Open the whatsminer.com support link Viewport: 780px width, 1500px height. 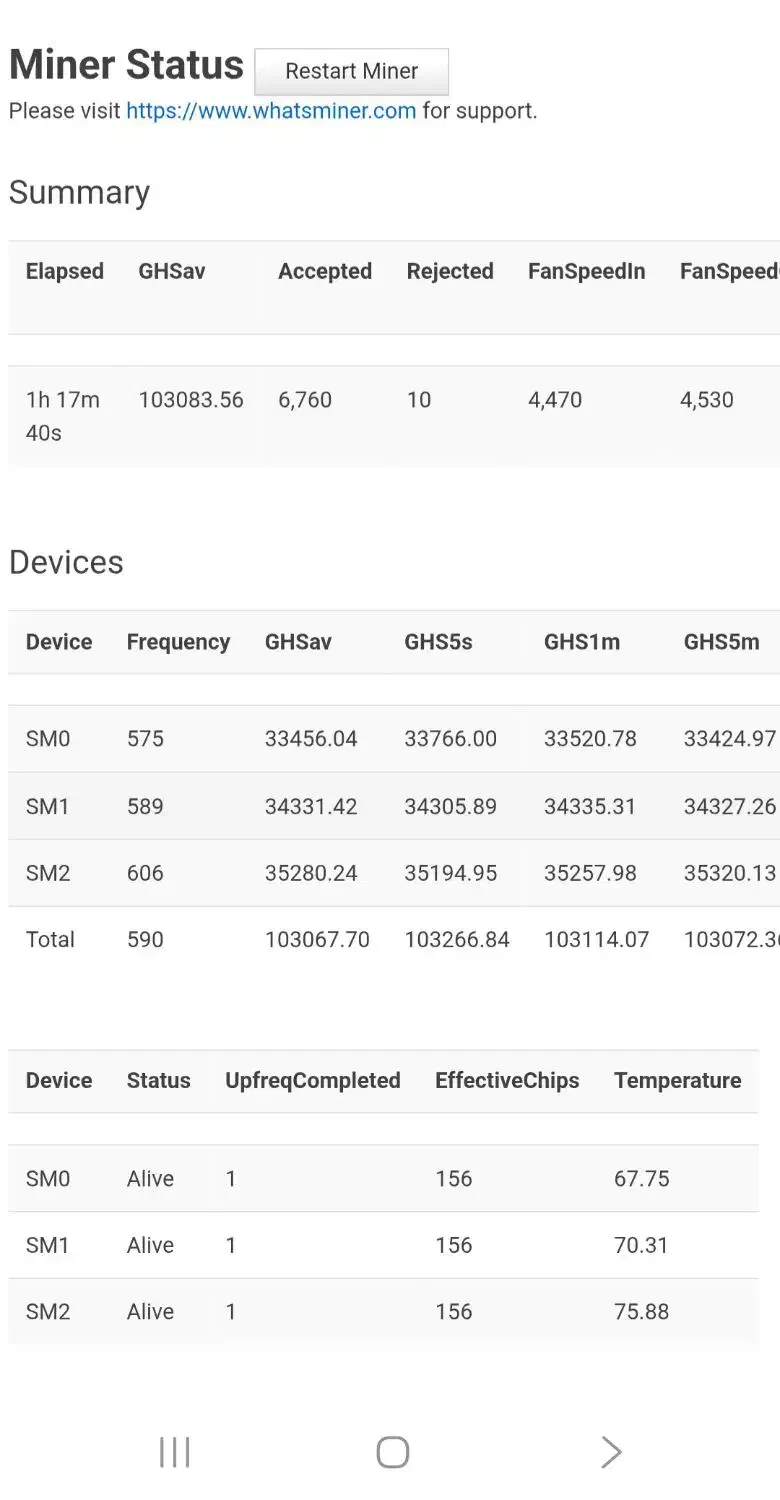coord(271,111)
